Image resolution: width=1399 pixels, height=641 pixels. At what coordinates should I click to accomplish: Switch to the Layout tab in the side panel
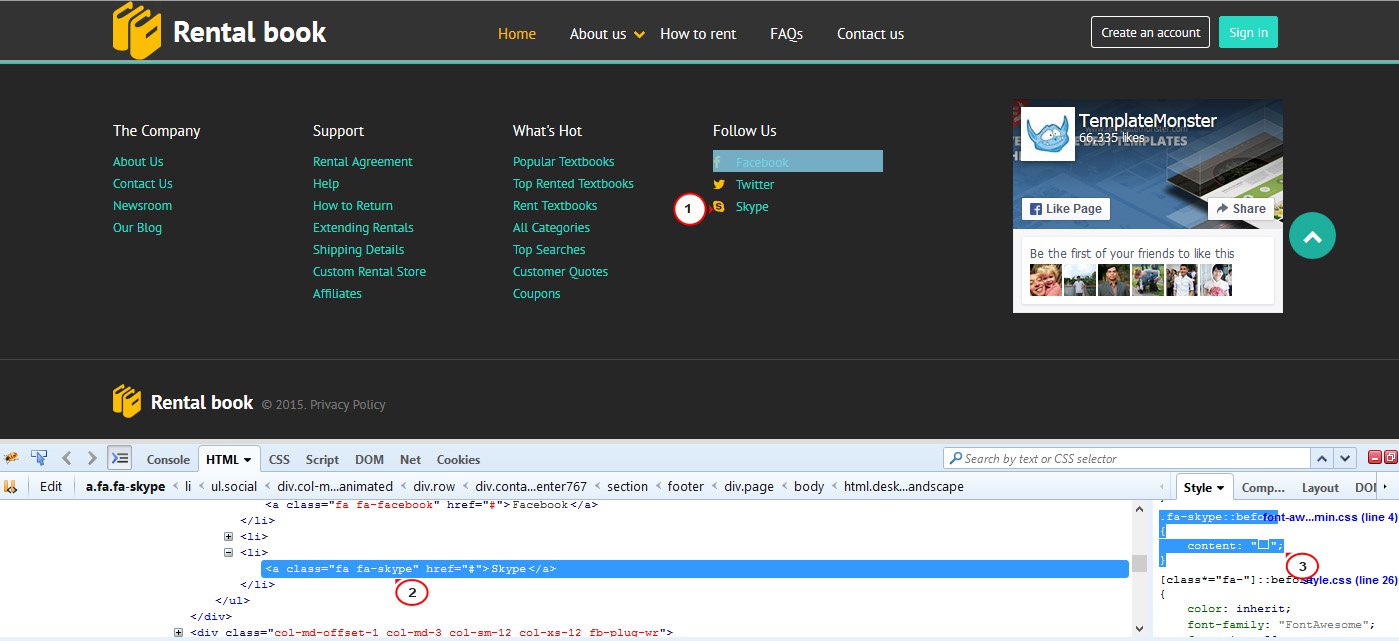(1319, 487)
